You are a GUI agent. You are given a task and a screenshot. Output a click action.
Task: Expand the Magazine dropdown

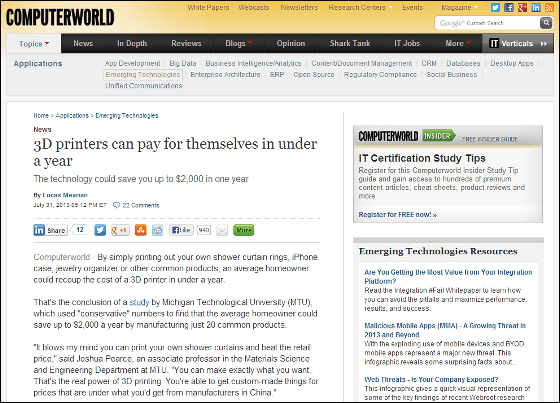460,7
